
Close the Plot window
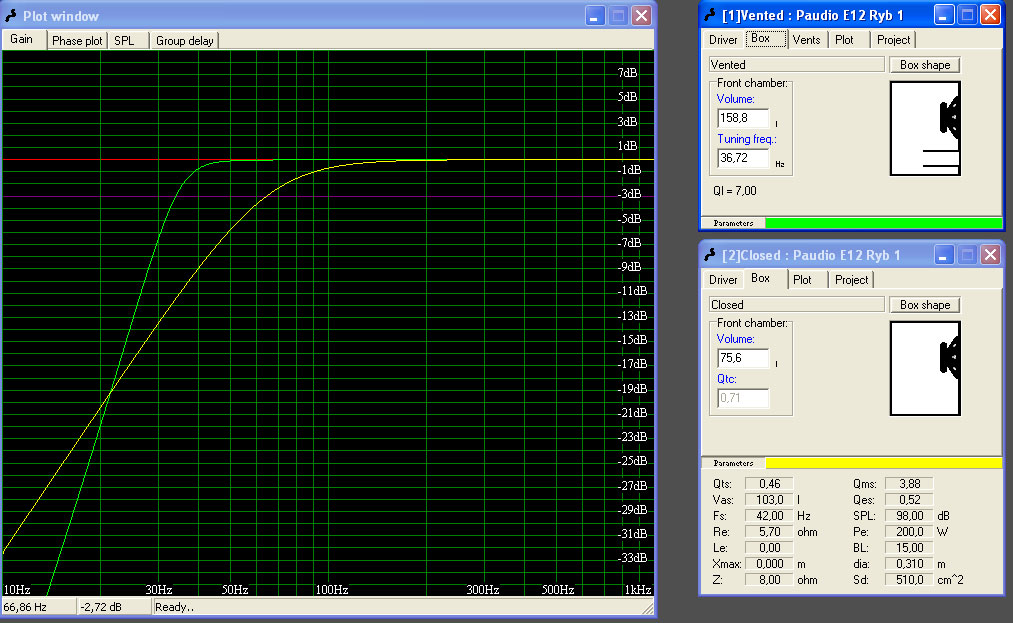(x=641, y=16)
